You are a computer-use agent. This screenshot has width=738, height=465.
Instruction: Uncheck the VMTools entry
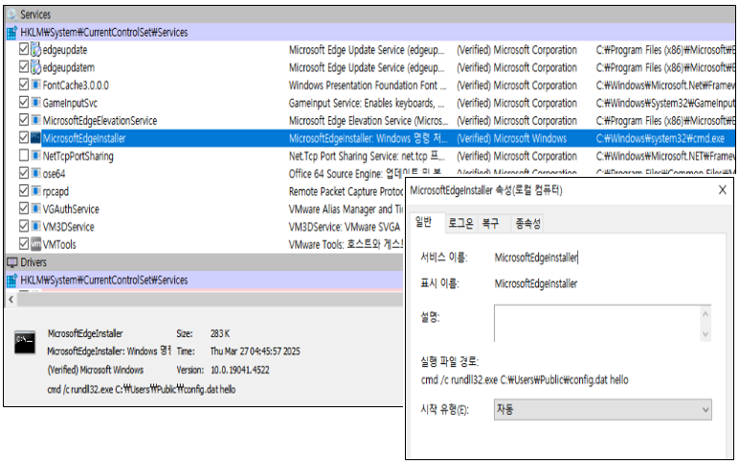click(24, 243)
